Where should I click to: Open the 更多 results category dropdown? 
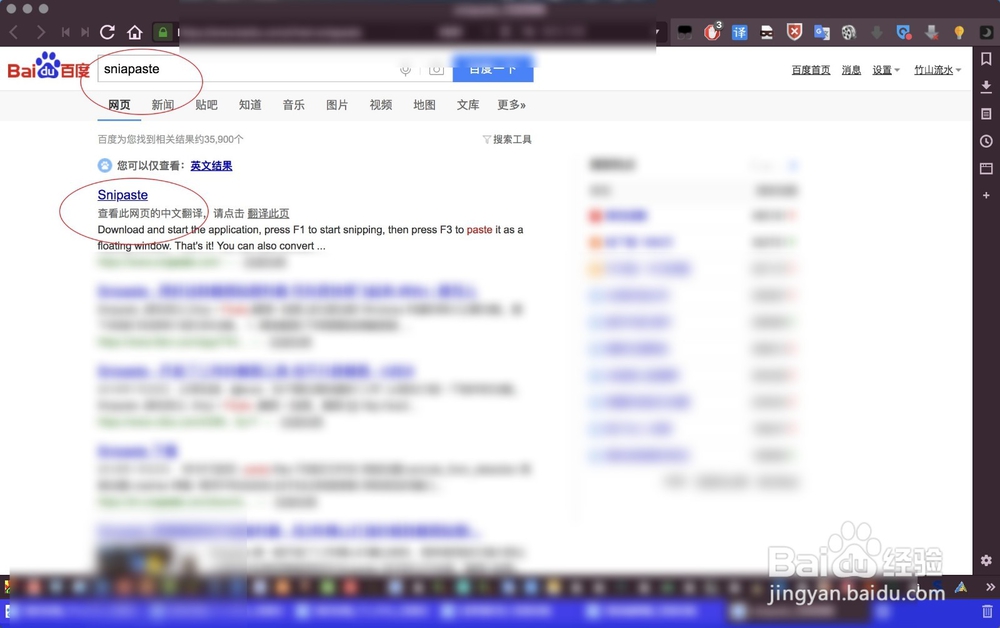[511, 104]
